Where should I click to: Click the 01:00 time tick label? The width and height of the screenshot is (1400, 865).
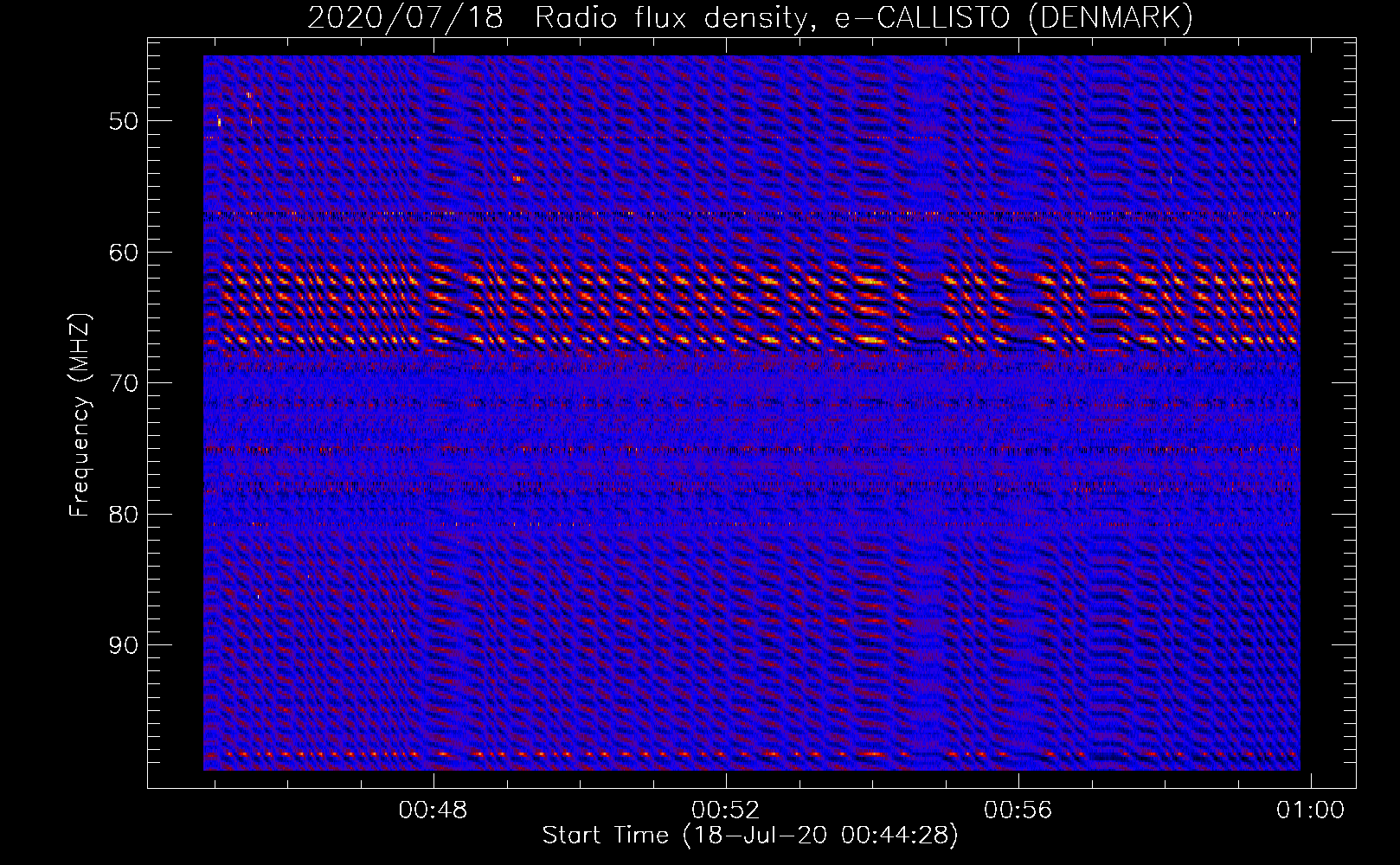click(x=1311, y=811)
